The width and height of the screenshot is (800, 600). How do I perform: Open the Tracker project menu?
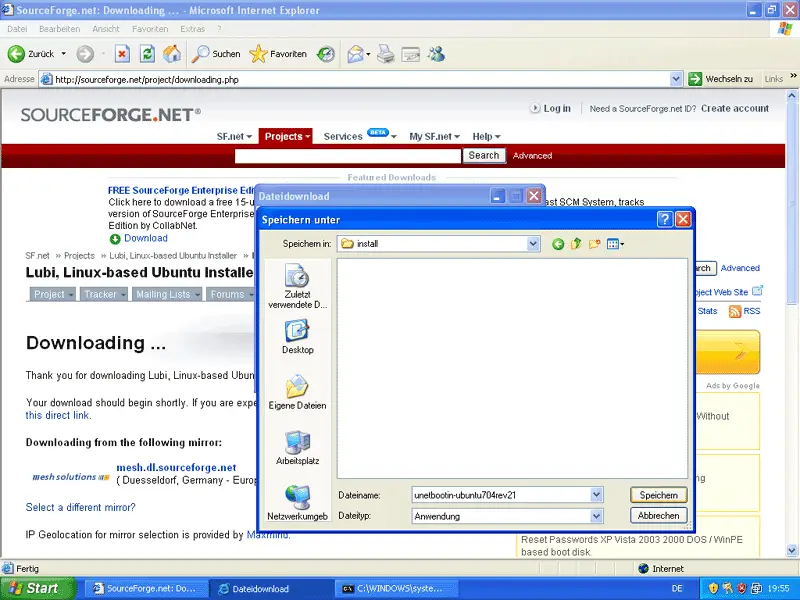pos(104,294)
